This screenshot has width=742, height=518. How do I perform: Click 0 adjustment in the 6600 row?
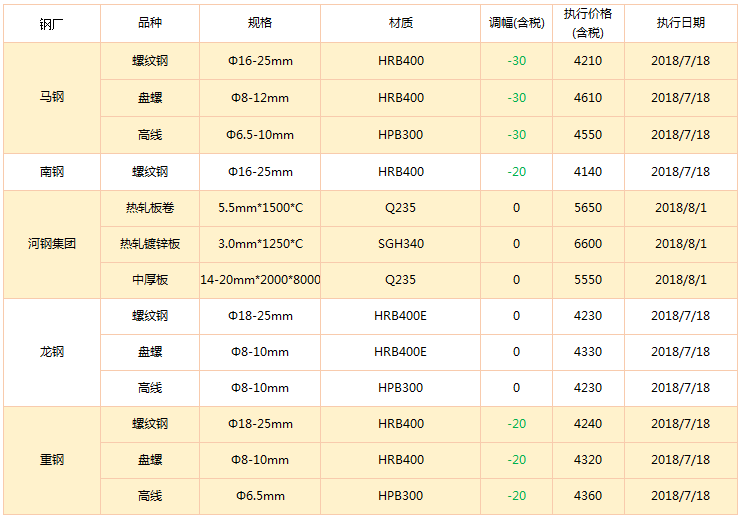pyautogui.click(x=517, y=244)
